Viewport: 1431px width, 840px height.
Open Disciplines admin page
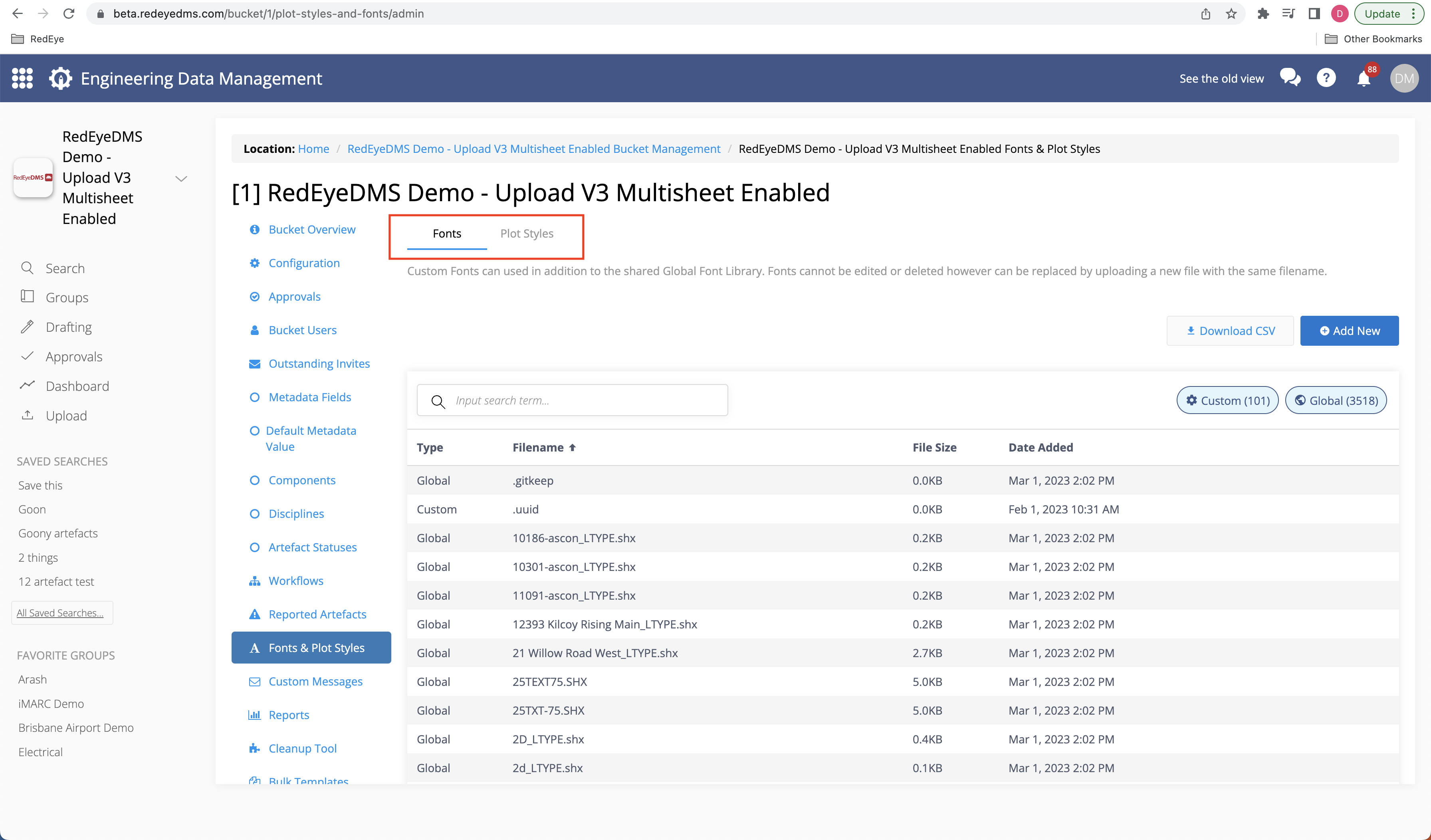point(296,513)
